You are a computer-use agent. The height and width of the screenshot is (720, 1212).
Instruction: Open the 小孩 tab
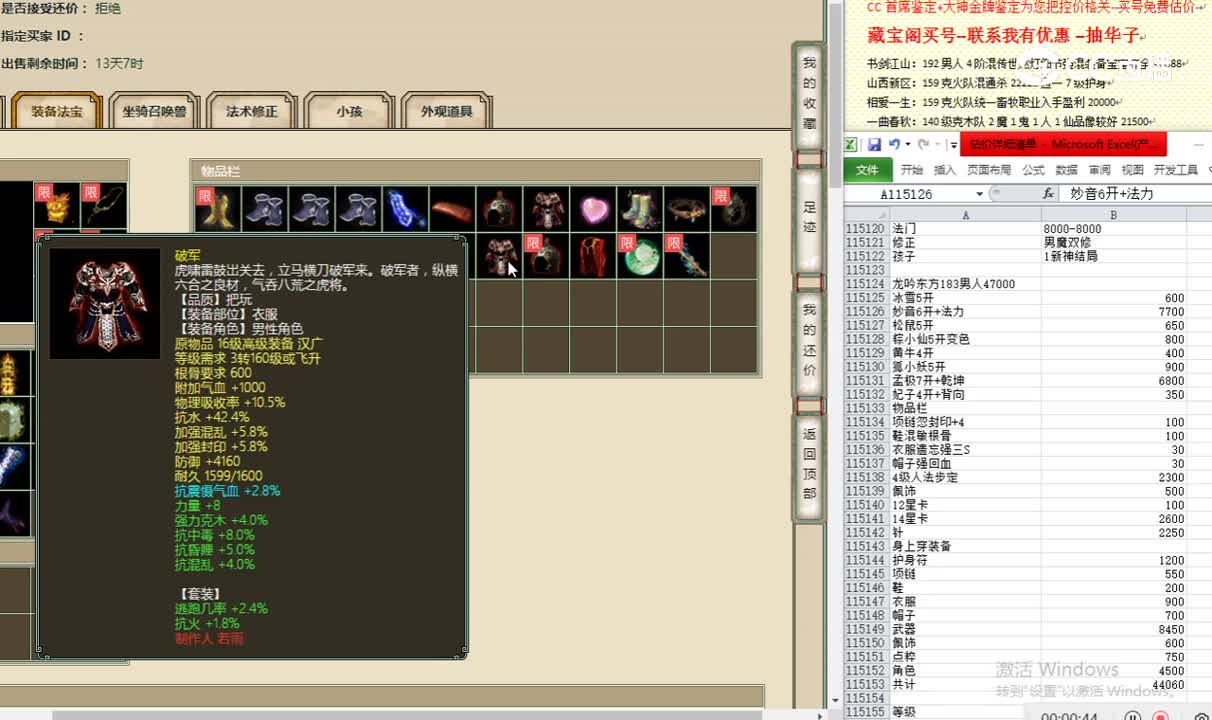(x=349, y=111)
